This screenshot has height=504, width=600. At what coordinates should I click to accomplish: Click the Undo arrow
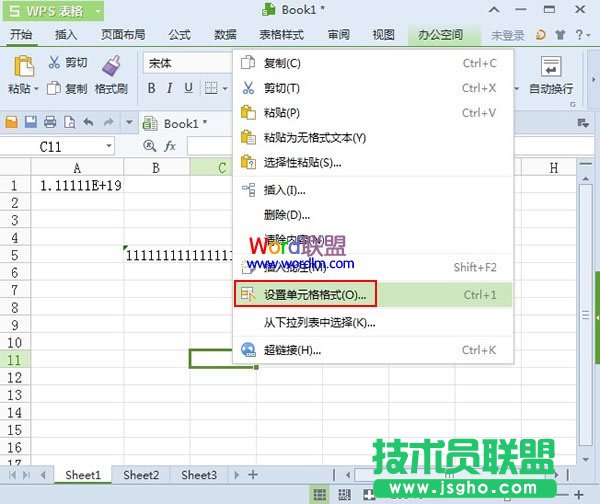pyautogui.click(x=89, y=122)
